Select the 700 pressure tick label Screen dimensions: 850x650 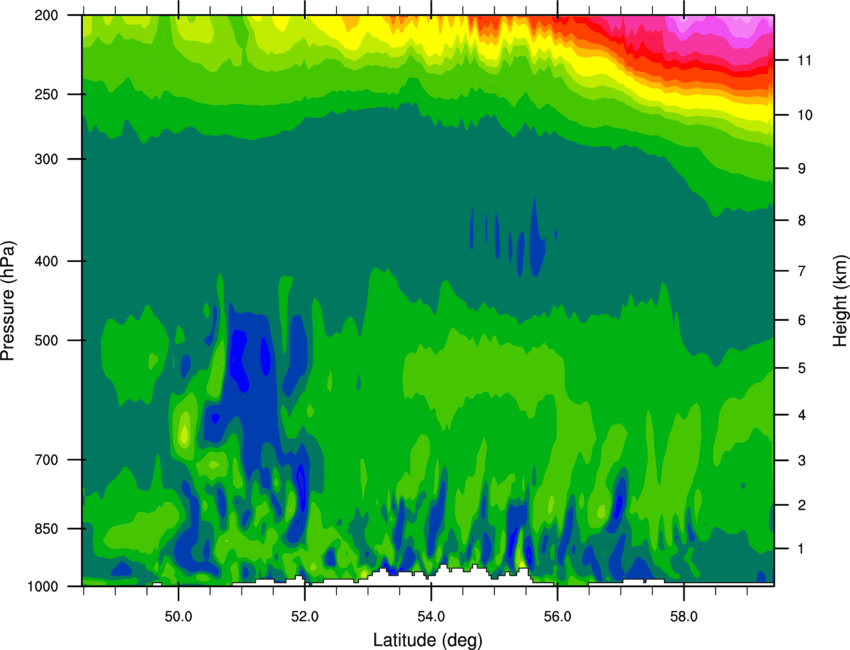point(46,460)
